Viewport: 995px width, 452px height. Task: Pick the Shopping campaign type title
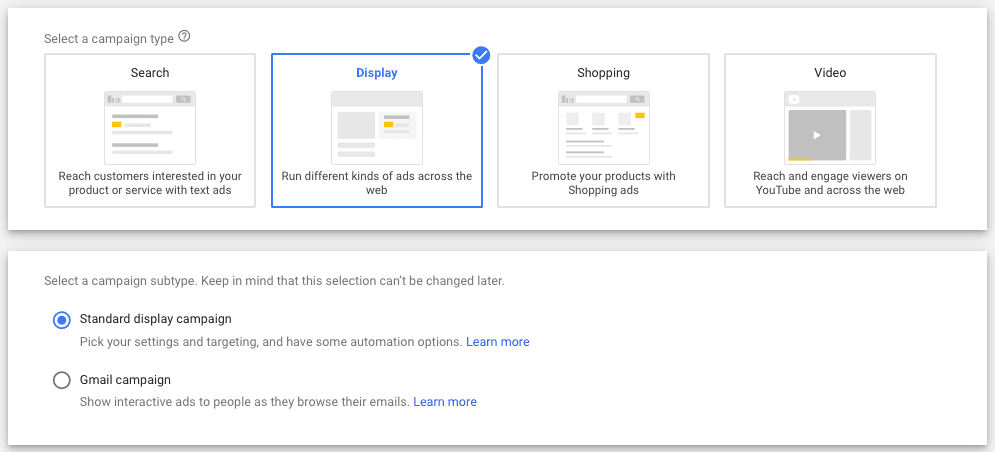(x=603, y=73)
